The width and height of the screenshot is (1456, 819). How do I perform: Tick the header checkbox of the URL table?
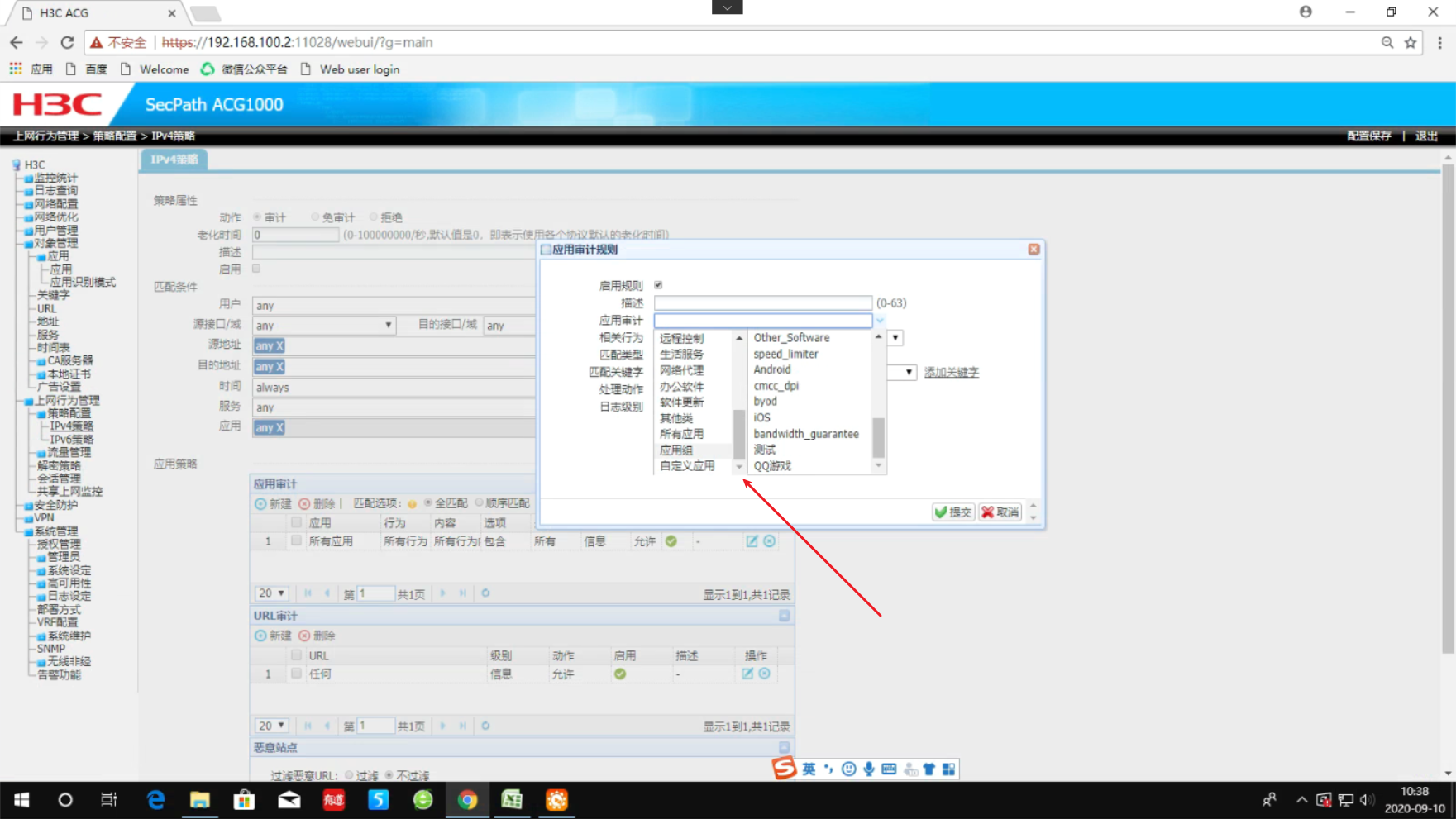pos(296,655)
